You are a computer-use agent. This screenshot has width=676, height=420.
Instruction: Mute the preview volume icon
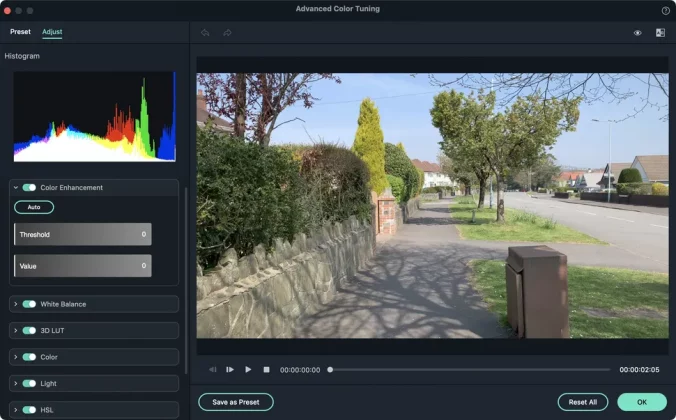[x=212, y=370]
